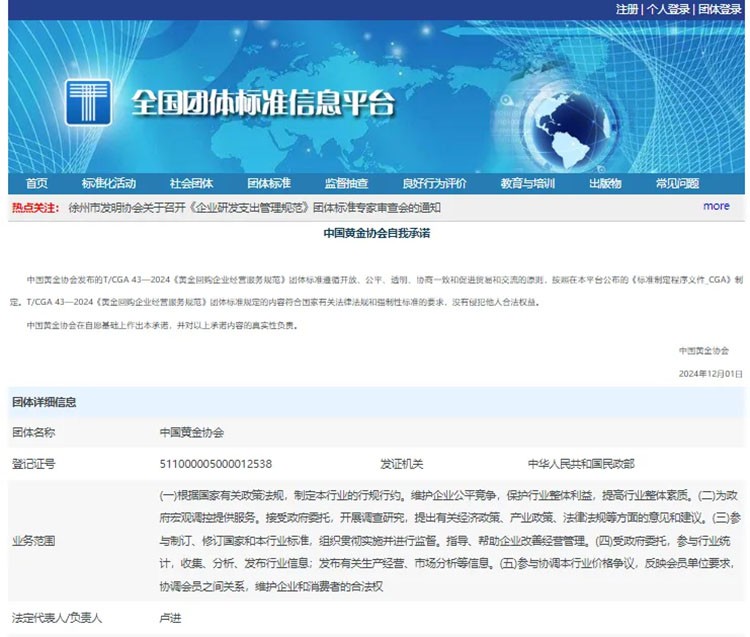Open the 监督抽查 menu item

(x=346, y=183)
